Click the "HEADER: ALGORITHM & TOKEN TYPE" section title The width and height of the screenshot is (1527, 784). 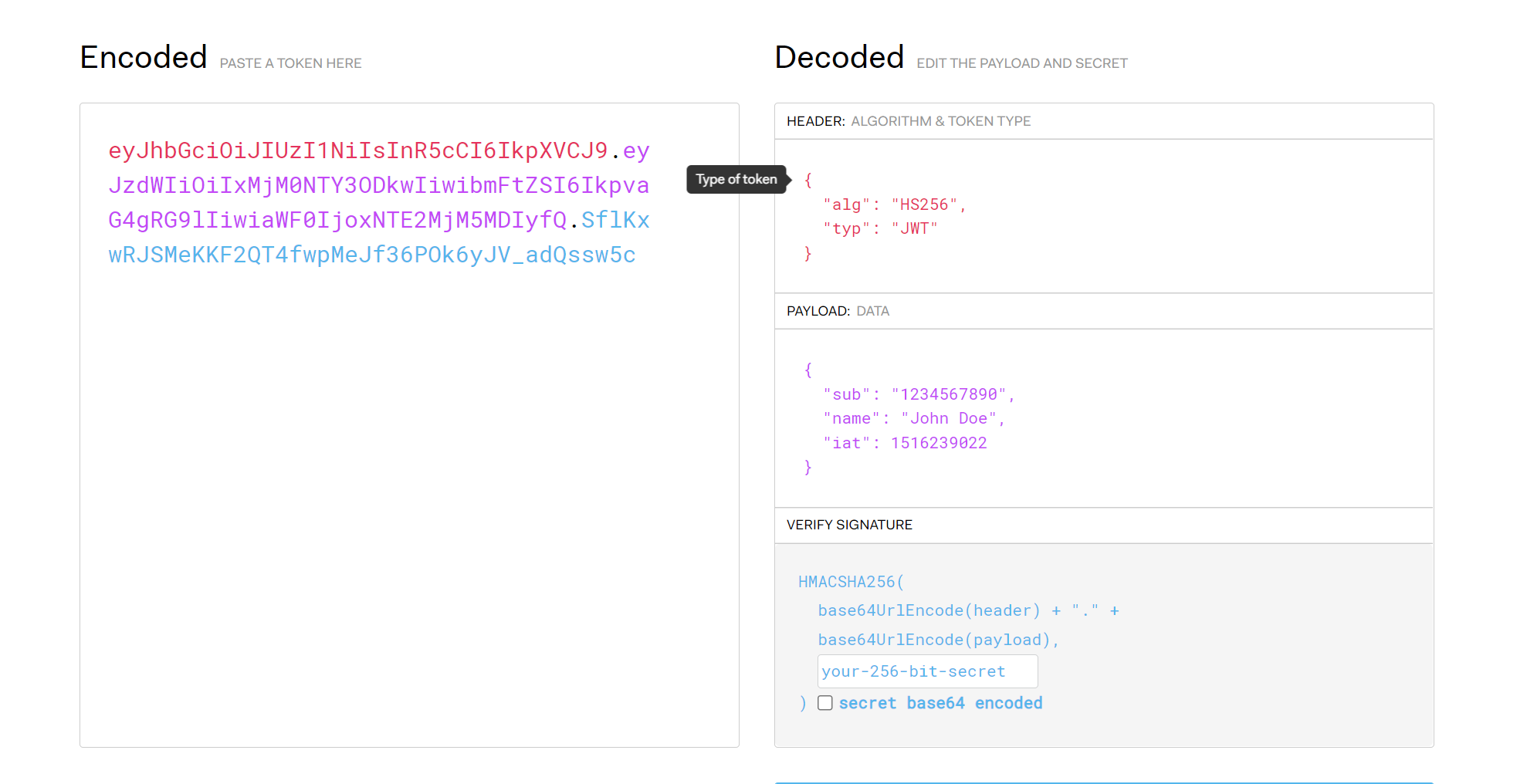(x=908, y=121)
